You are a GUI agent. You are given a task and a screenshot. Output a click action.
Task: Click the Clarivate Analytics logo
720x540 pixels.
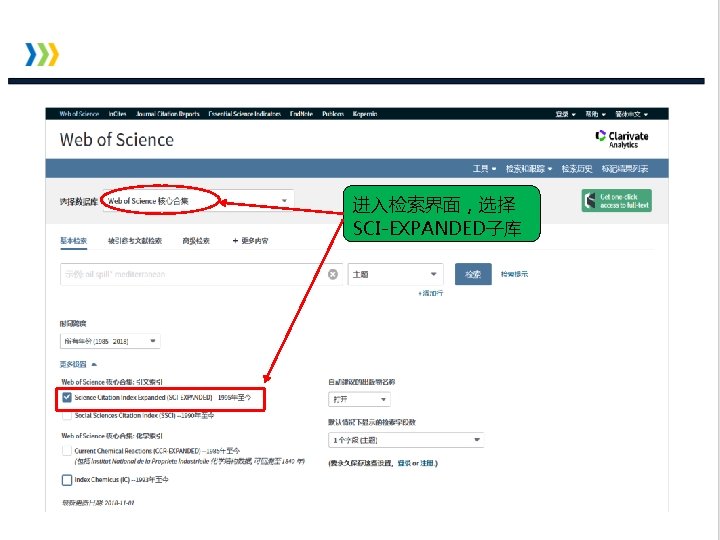click(622, 139)
